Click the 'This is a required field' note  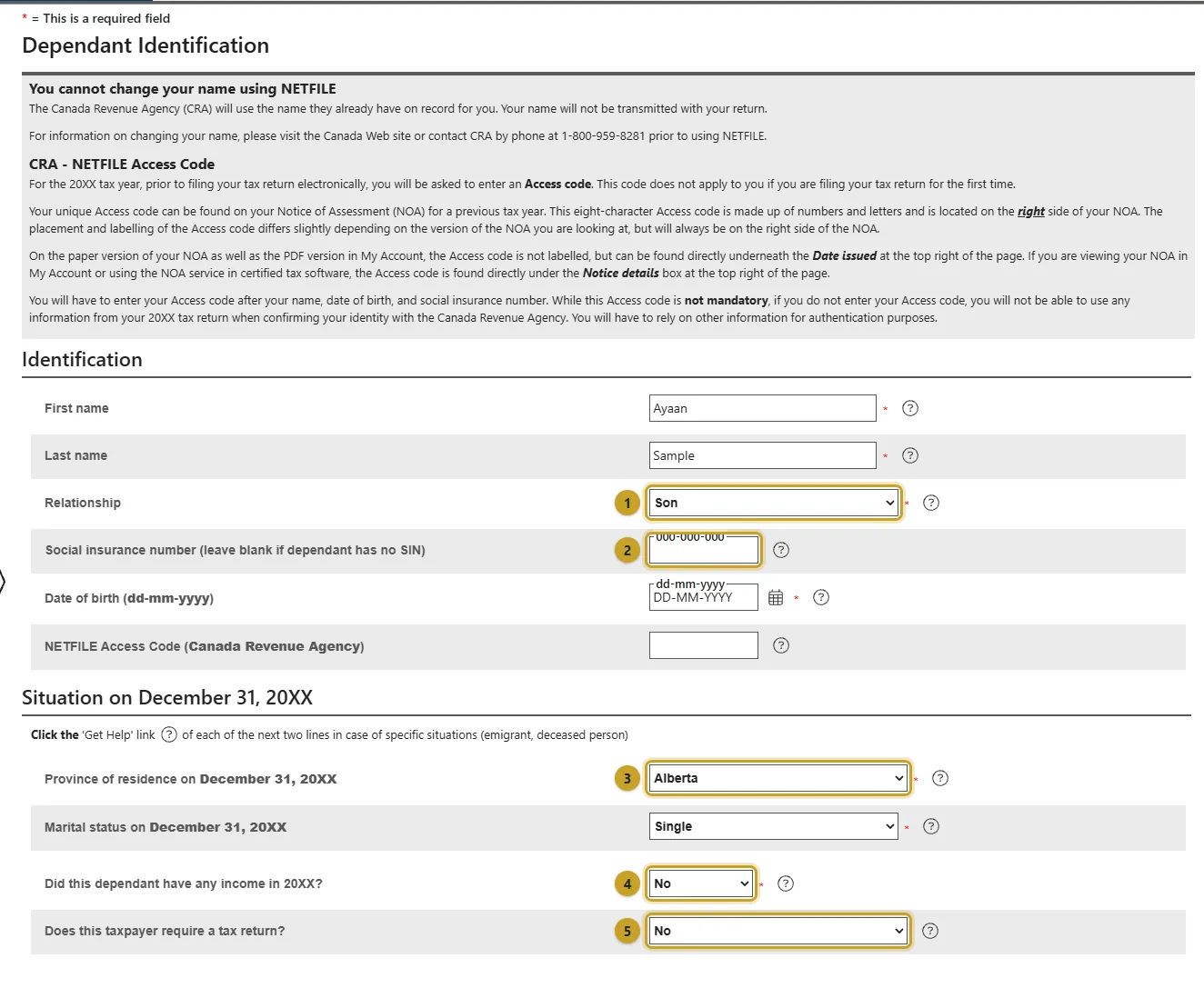tap(96, 18)
